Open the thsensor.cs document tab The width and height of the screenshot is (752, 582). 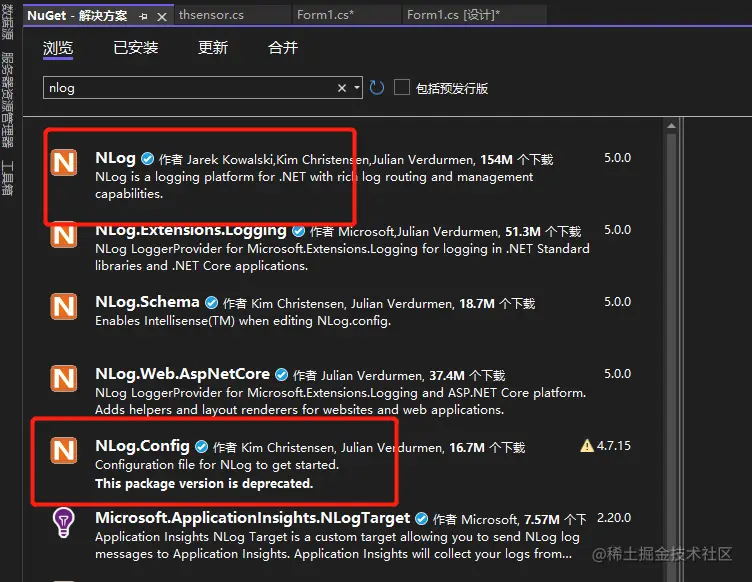[232, 15]
